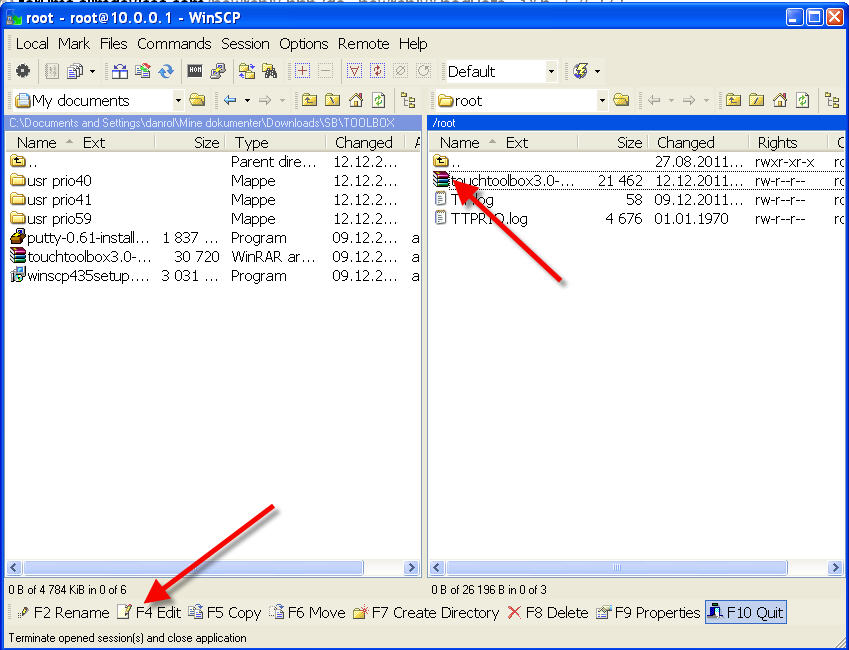The width and height of the screenshot is (849, 650).
Task: Open the Mark menu
Action: 74,43
